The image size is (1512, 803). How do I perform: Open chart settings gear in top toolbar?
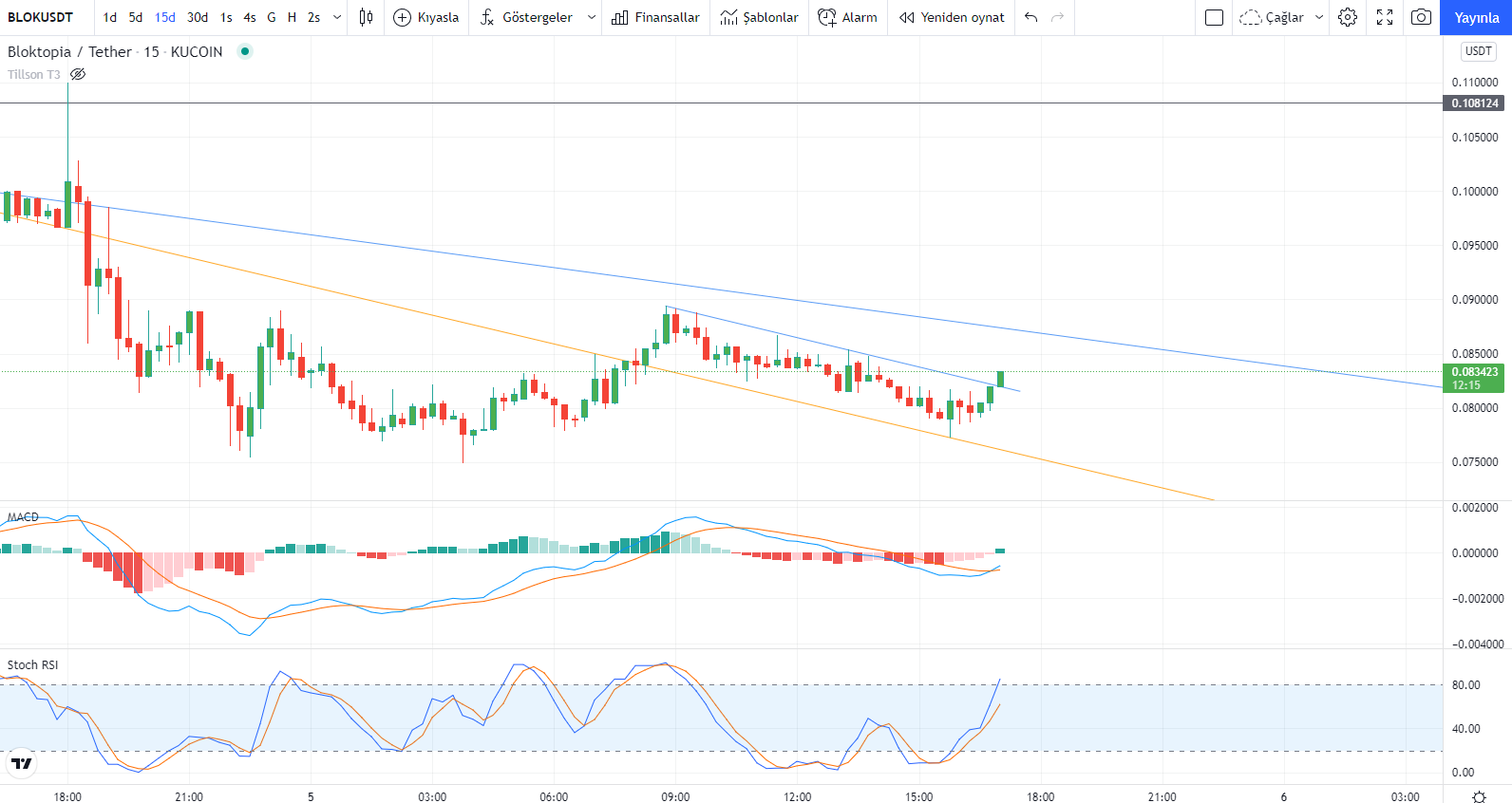(1348, 17)
